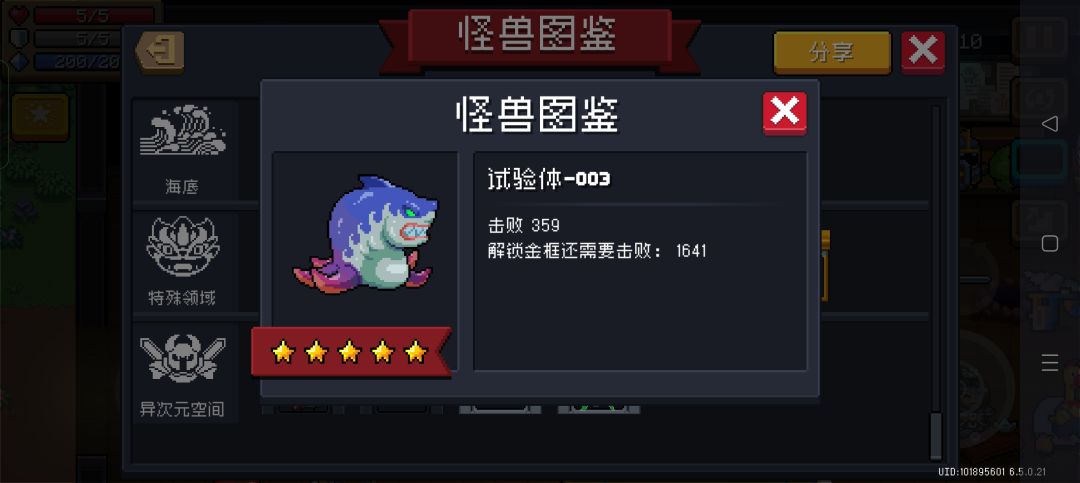Tap the 分享 share button
1080x483 pixels.
click(x=832, y=52)
